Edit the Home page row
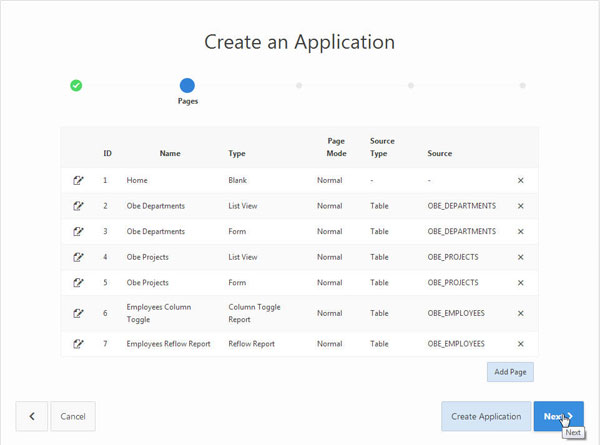 78,180
